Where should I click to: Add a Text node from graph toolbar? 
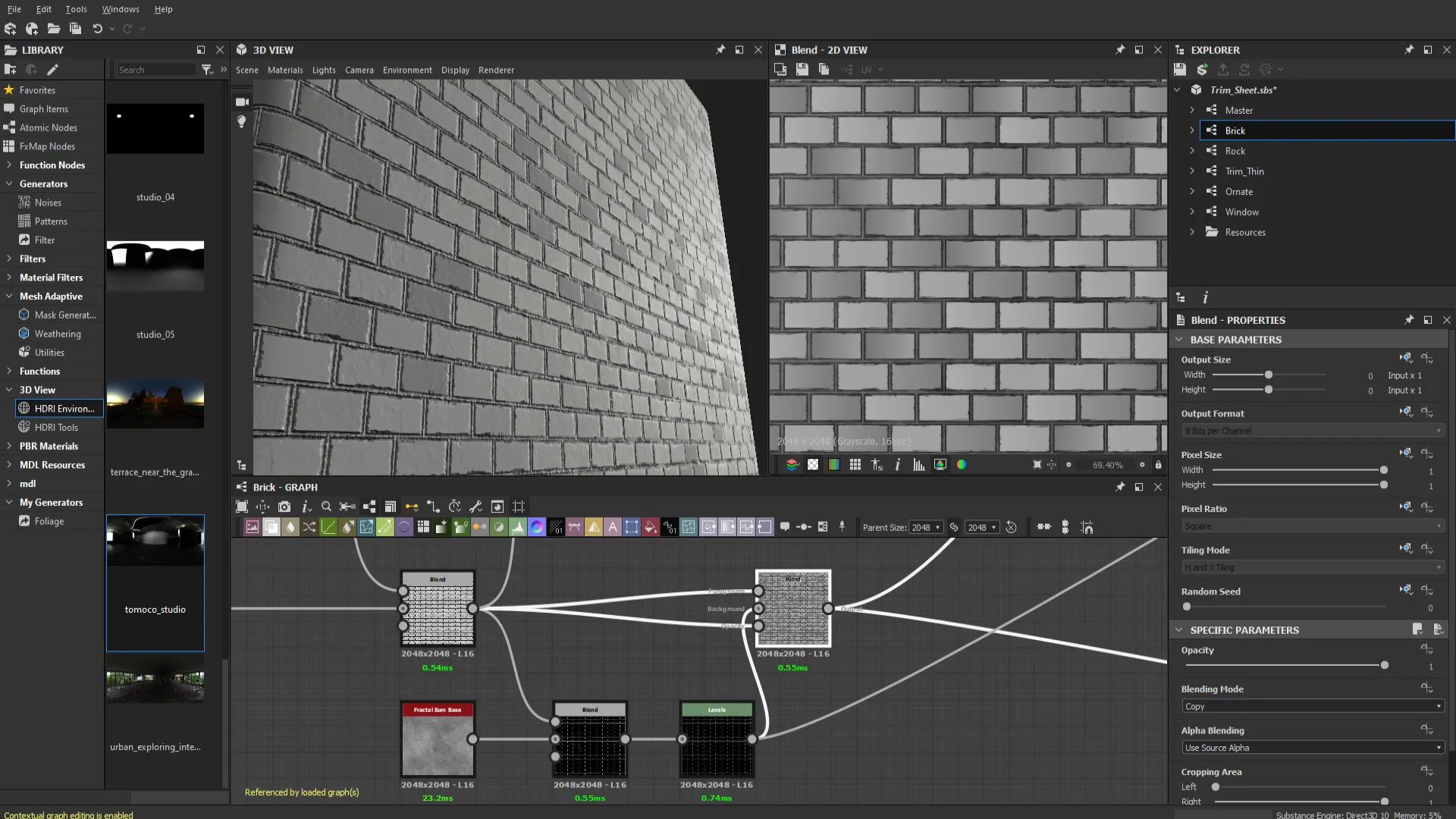point(613,527)
